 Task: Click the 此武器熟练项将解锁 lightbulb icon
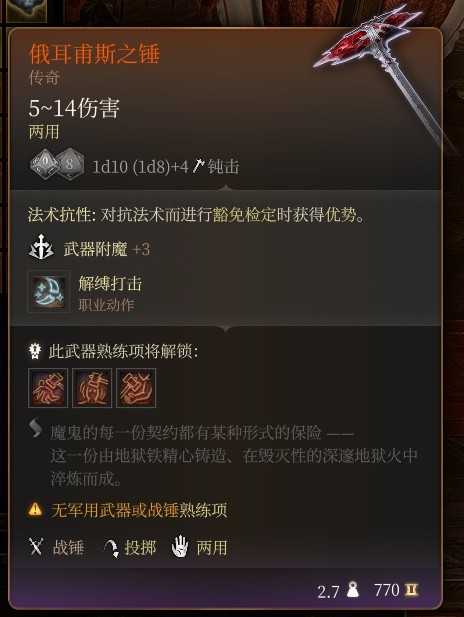(35, 351)
